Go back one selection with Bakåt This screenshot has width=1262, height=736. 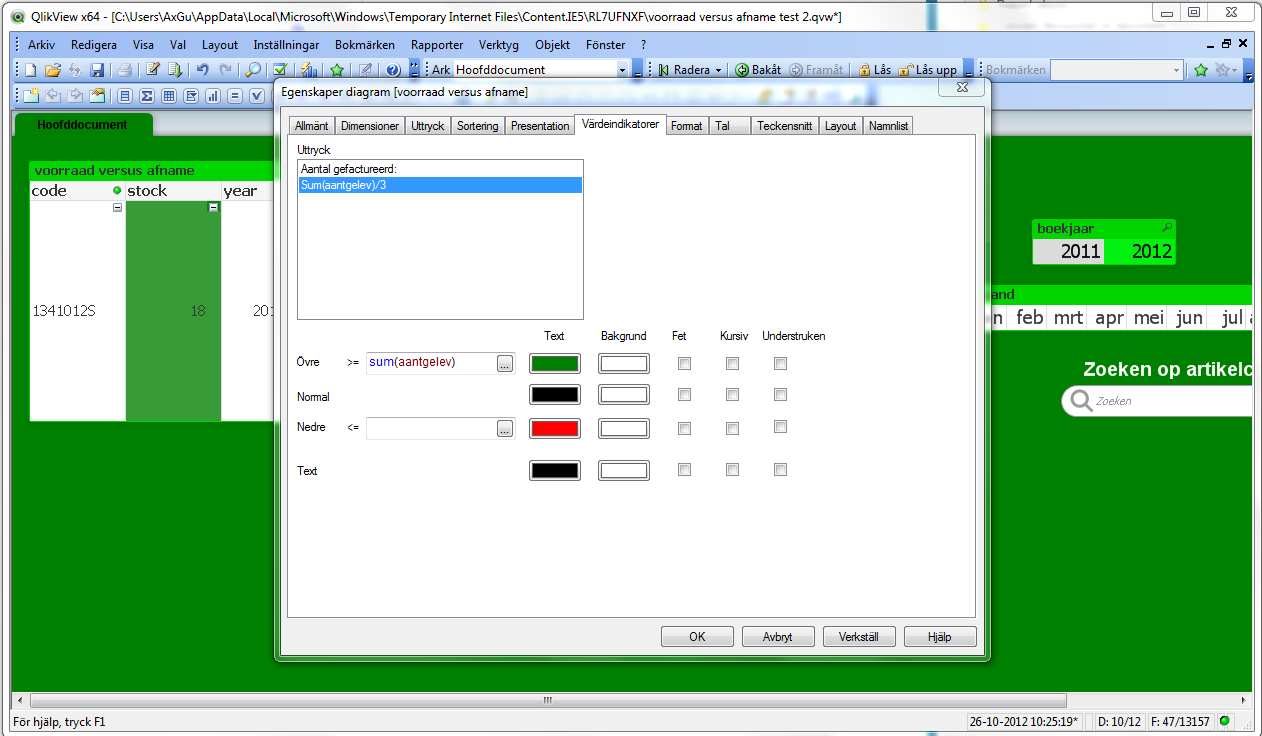coord(758,70)
